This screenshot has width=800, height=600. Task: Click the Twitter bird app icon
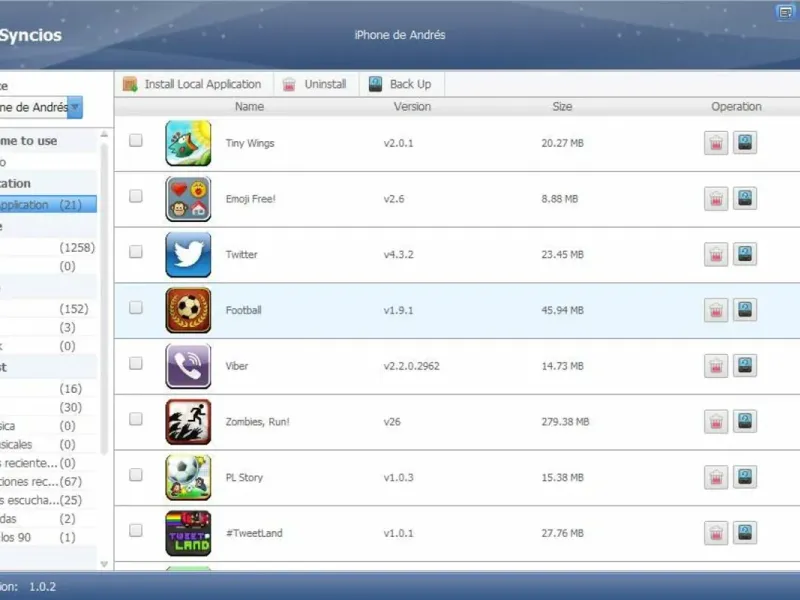[188, 255]
